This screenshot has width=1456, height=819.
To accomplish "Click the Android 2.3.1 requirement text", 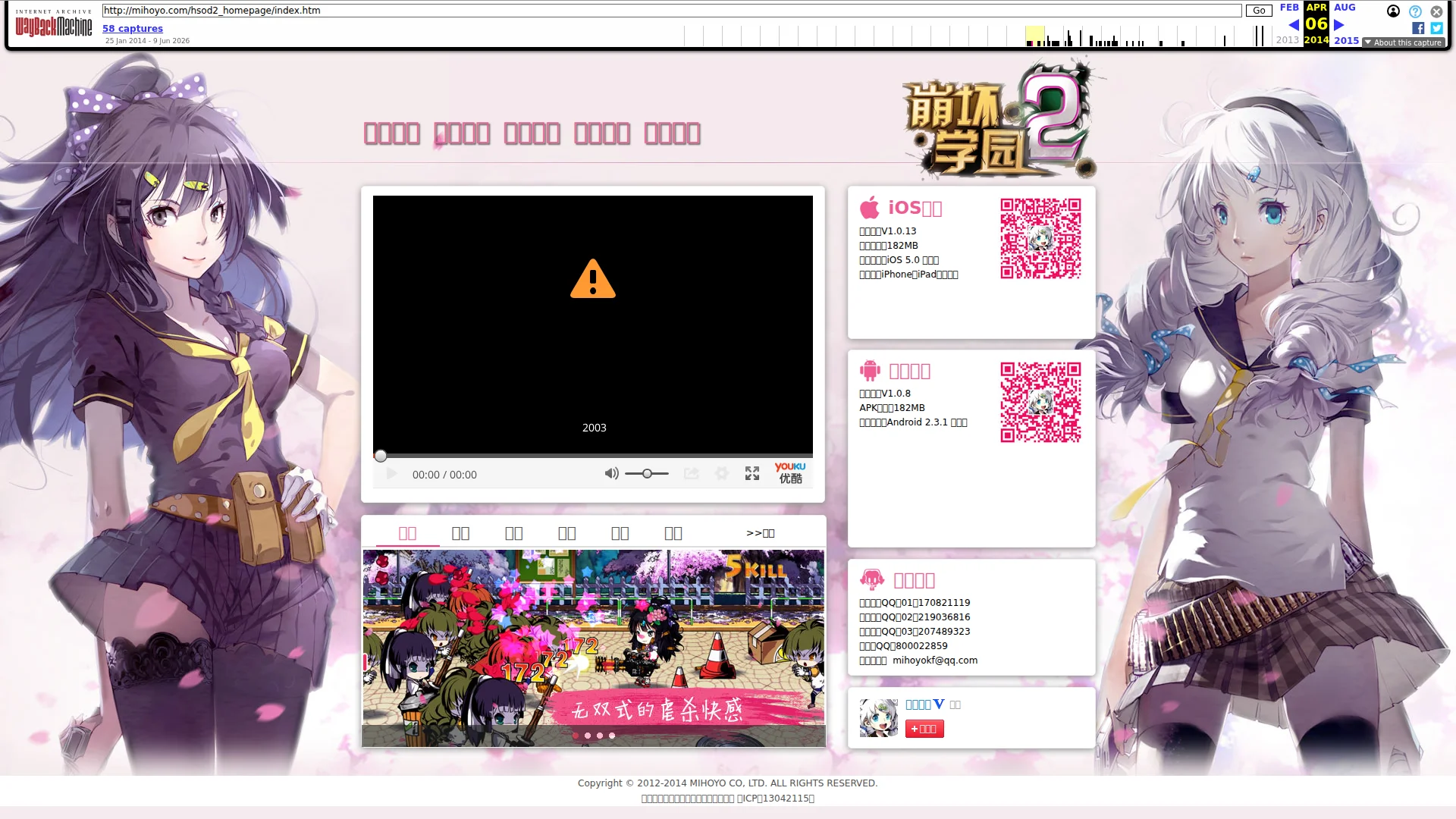I will click(x=913, y=422).
